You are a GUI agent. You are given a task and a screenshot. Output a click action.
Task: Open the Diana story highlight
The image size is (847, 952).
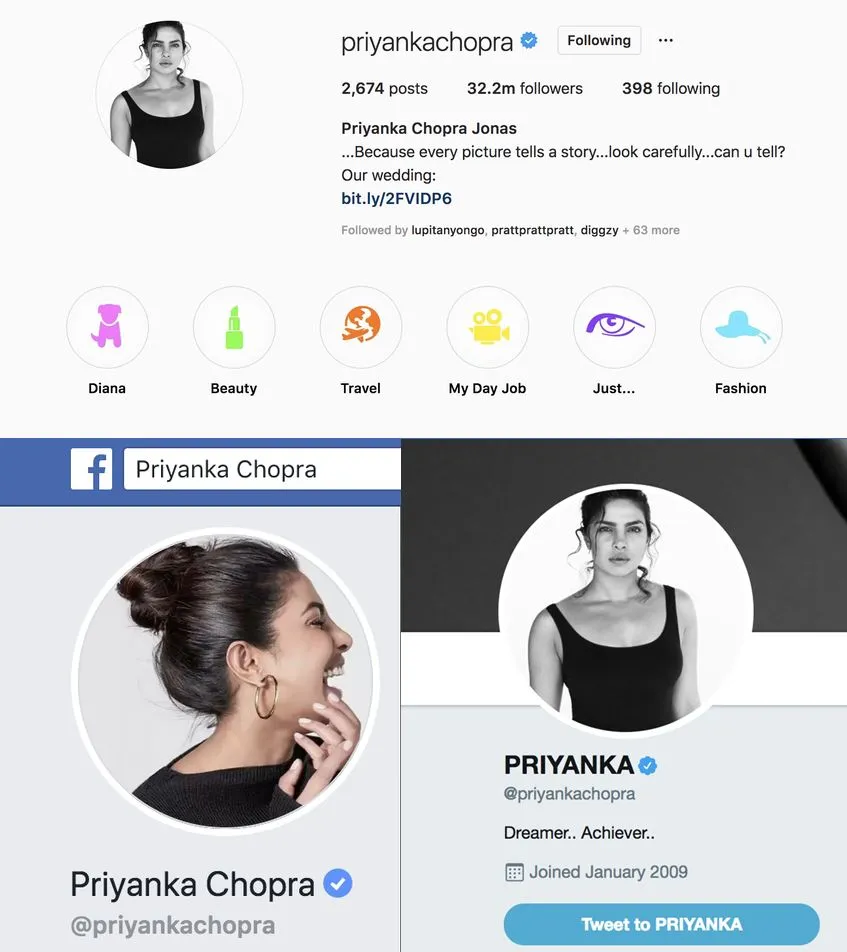[107, 327]
